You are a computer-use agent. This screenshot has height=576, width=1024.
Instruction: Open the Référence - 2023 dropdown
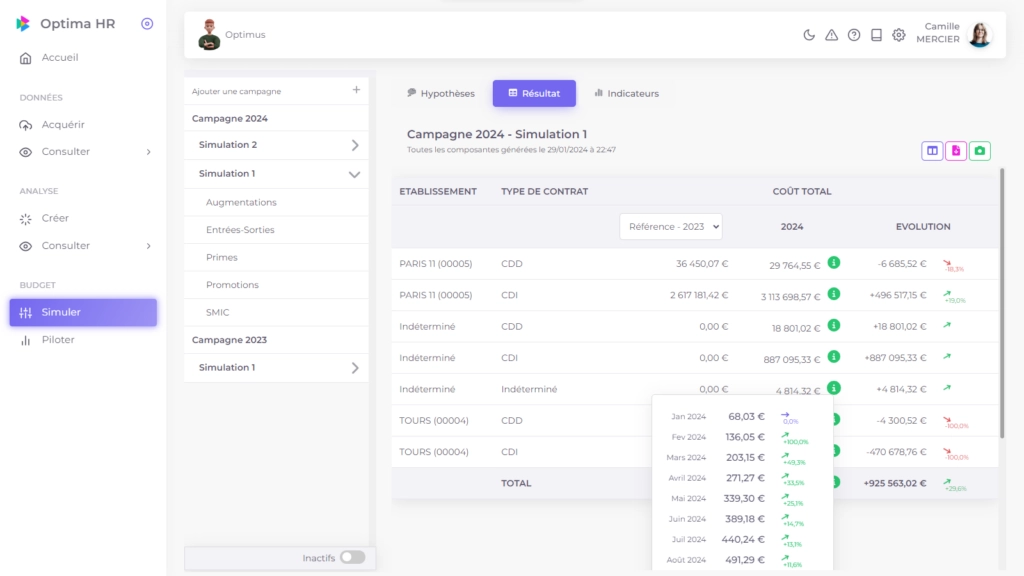pos(670,226)
